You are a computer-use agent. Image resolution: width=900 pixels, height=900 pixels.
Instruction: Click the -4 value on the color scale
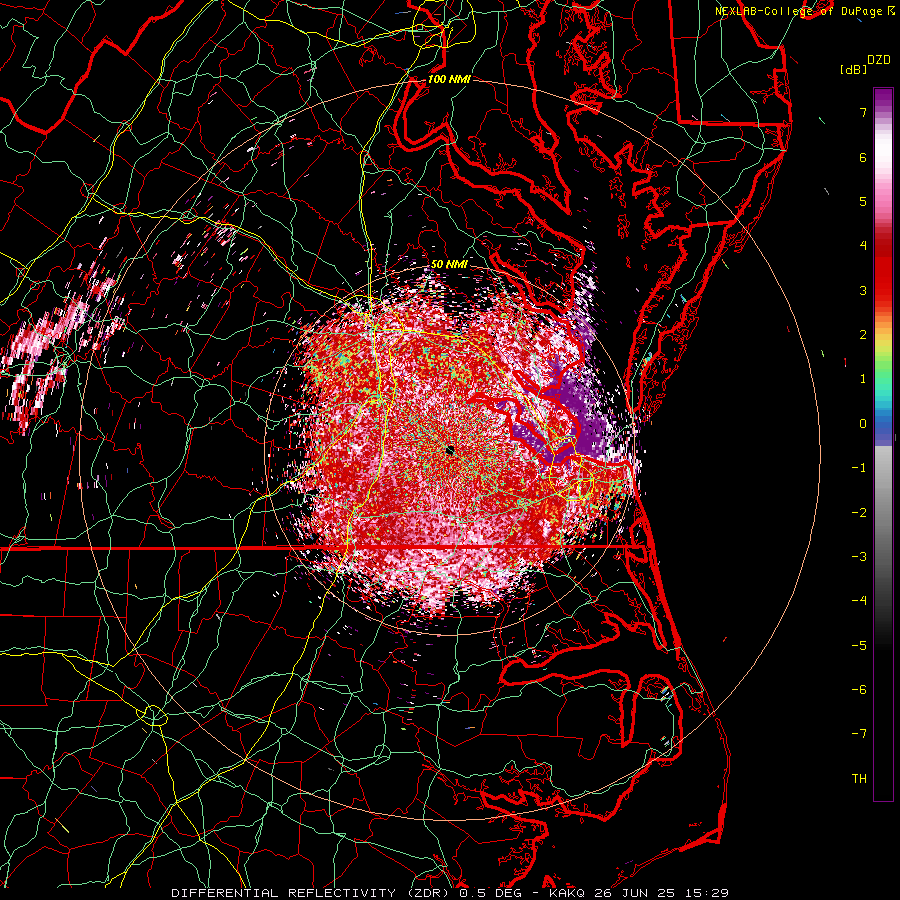(x=859, y=601)
